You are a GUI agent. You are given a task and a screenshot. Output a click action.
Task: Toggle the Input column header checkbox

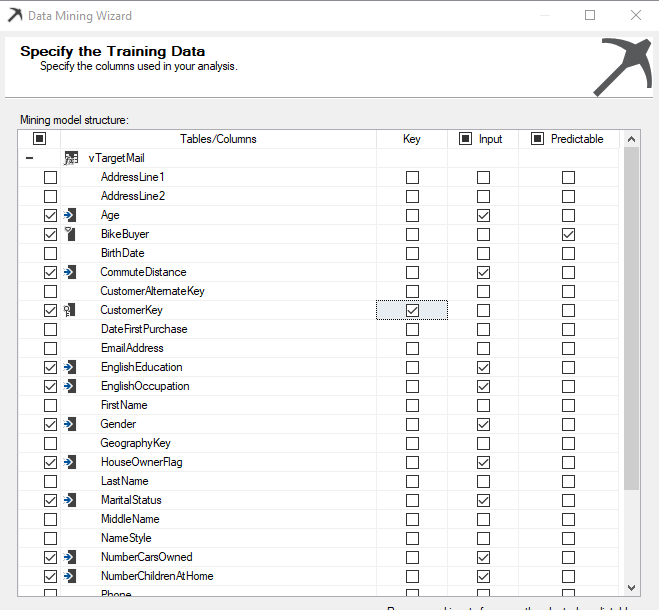(465, 139)
